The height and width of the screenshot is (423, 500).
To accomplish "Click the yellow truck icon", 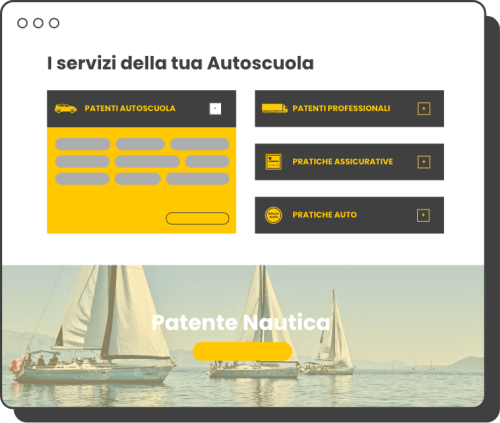I will (275, 108).
